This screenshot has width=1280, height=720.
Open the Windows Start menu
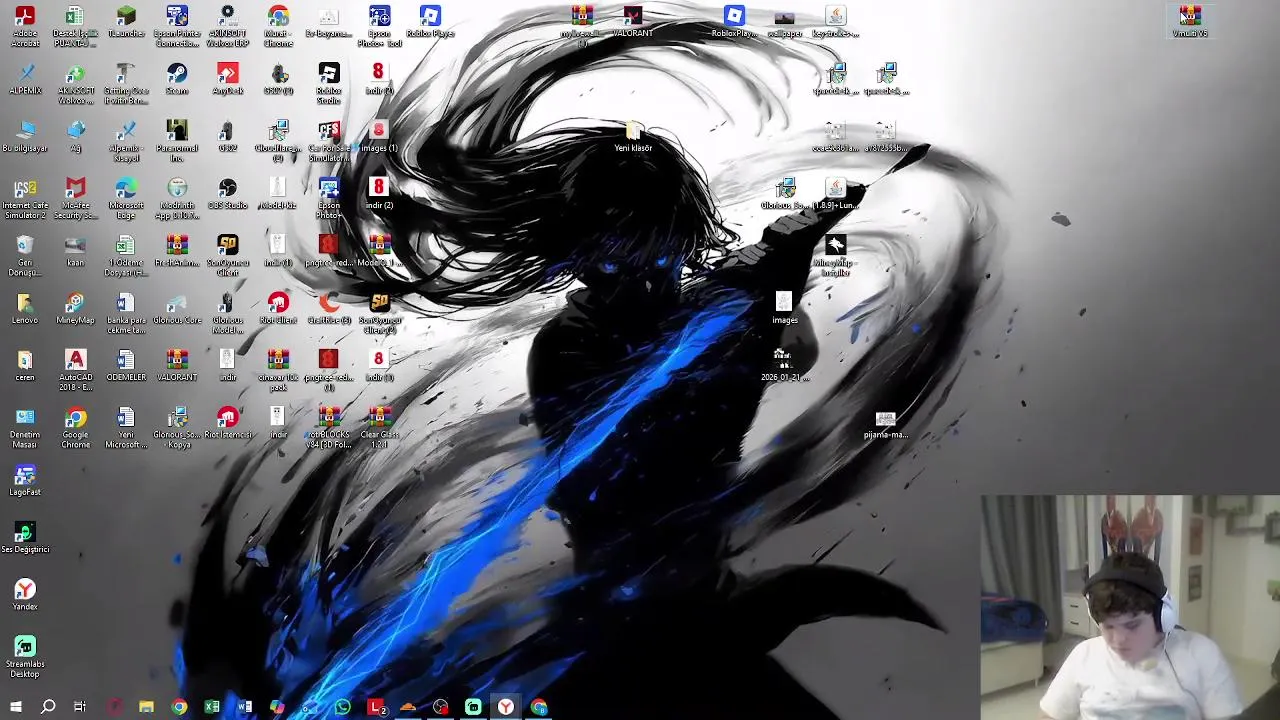tap(15, 707)
